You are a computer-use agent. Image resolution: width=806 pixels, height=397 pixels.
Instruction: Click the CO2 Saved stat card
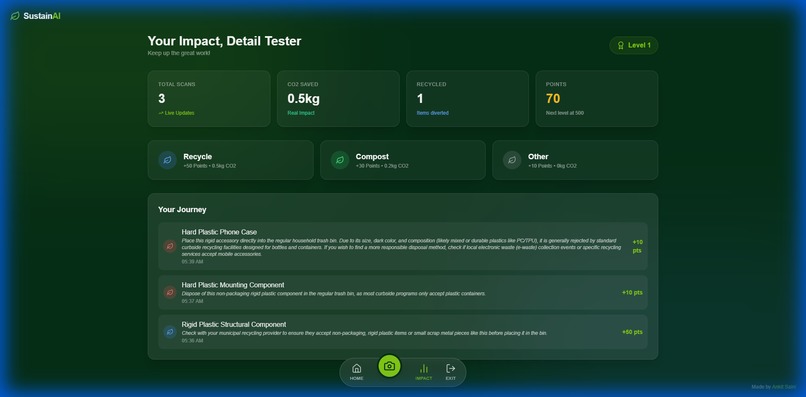click(338, 98)
